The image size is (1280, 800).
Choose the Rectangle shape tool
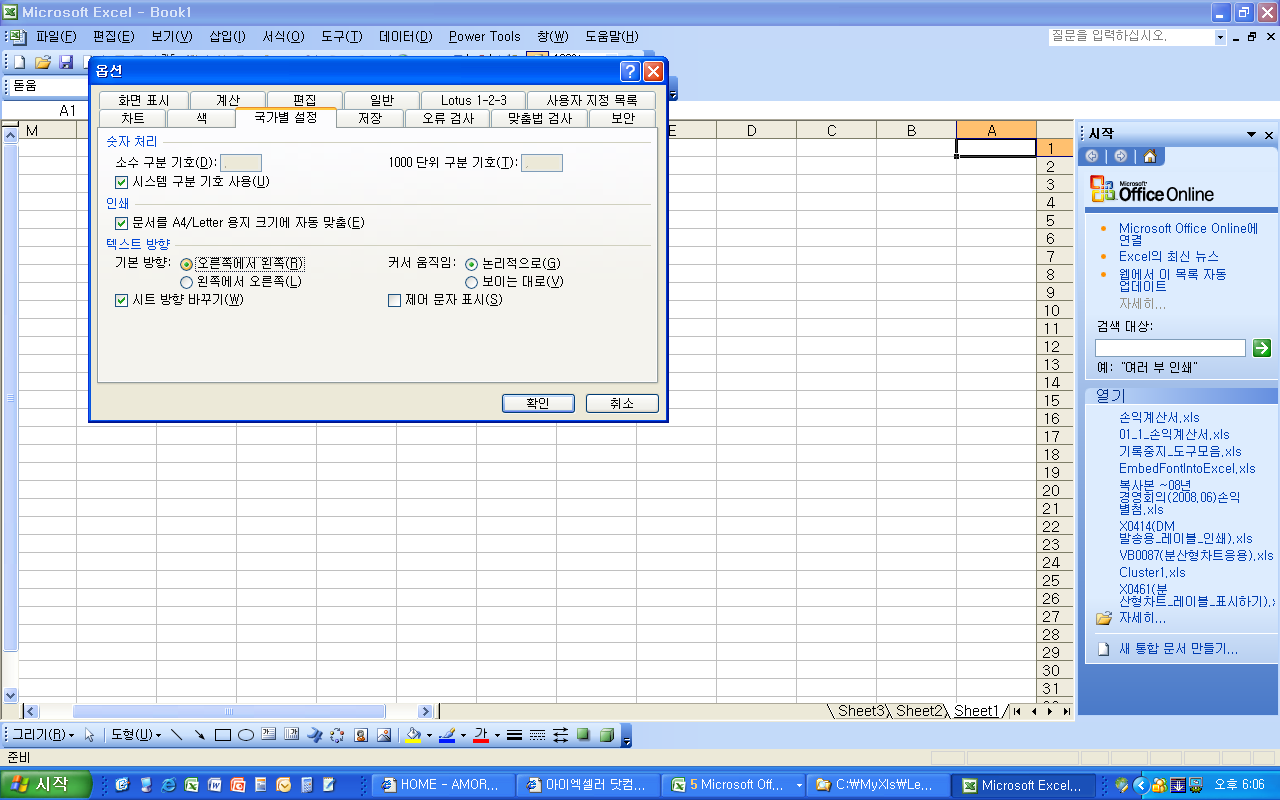click(223, 735)
